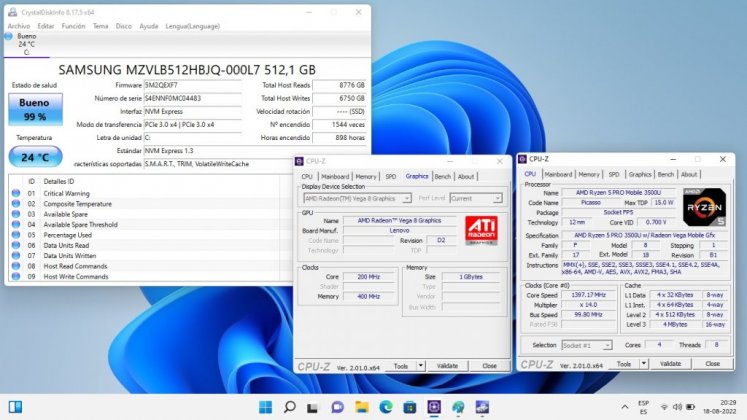The width and height of the screenshot is (747, 420).
Task: Open Archivo menu in CrystalDiskInfo
Action: [x=19, y=26]
